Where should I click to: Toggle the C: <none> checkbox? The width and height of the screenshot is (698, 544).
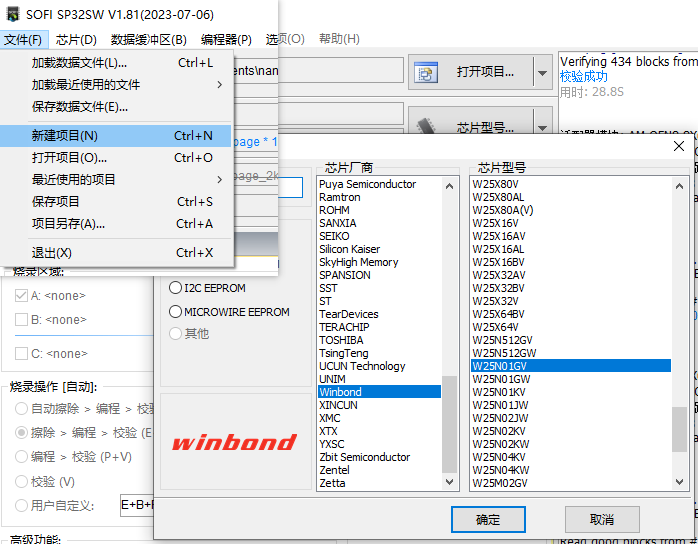tap(21, 353)
